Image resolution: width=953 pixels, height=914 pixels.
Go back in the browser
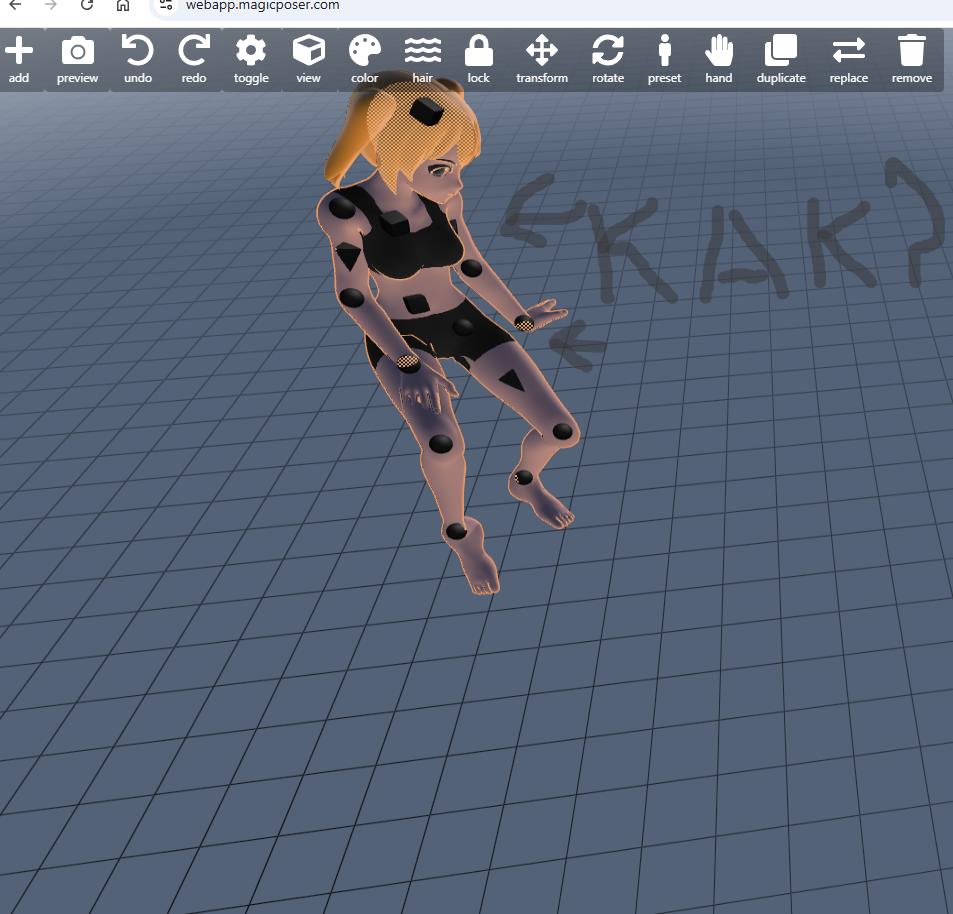pyautogui.click(x=16, y=5)
